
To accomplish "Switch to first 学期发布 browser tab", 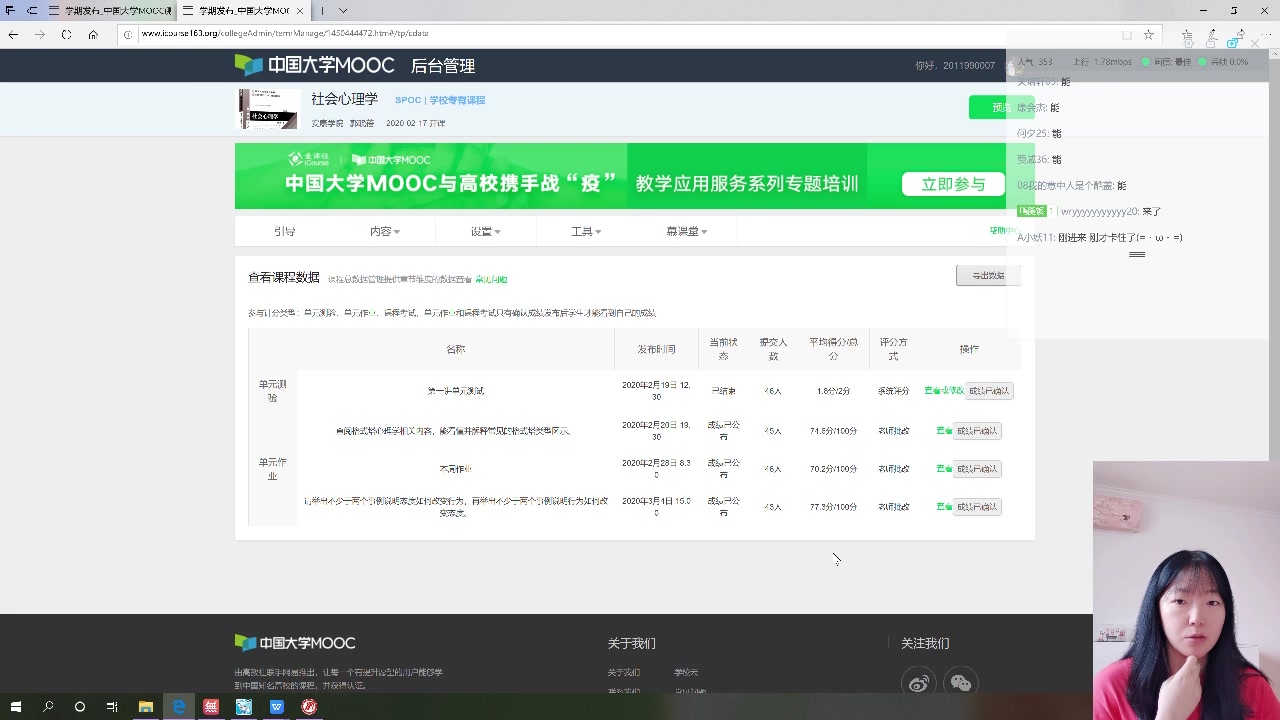I will (109, 10).
